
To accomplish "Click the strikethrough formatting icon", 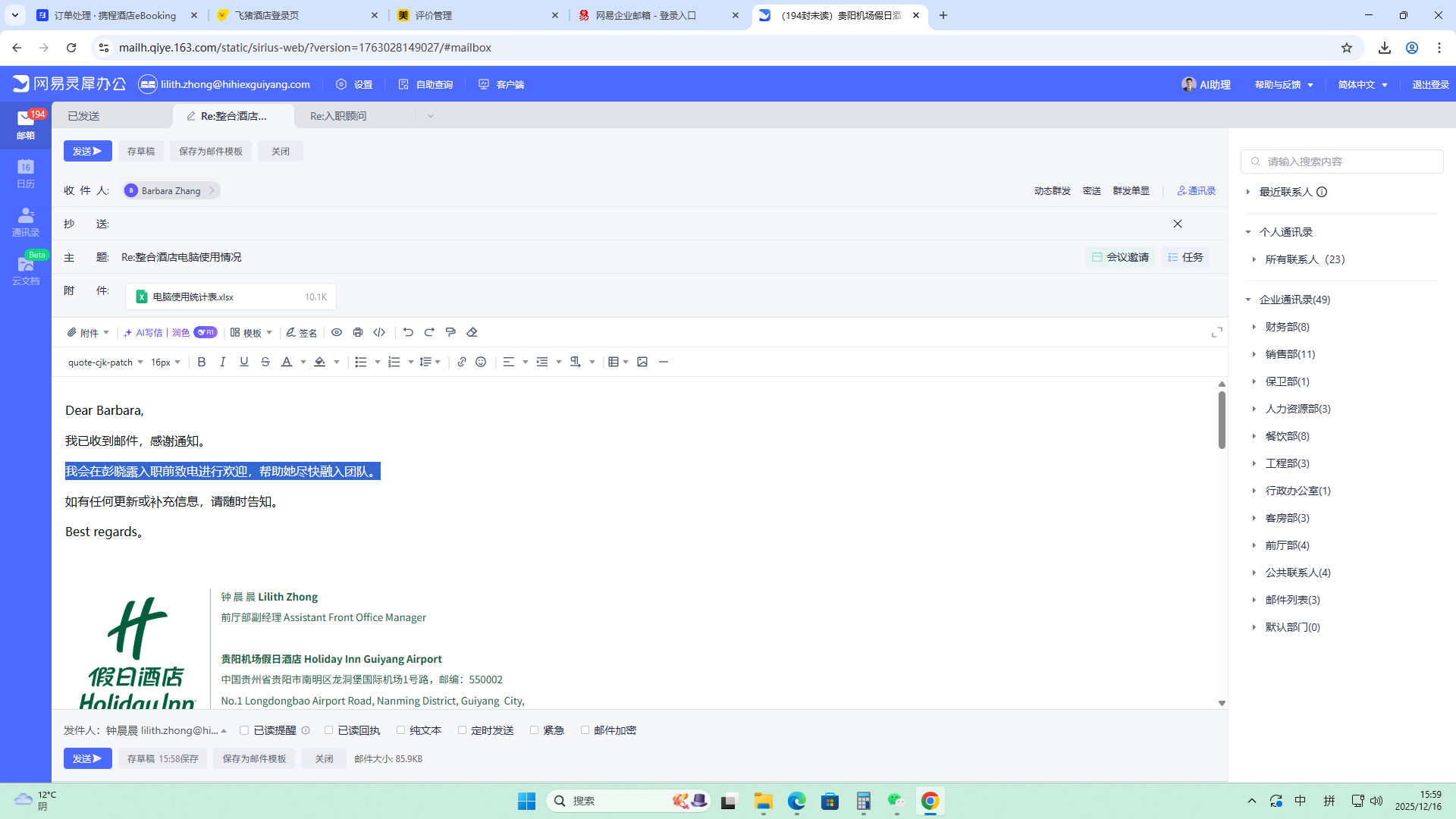I will 265,362.
